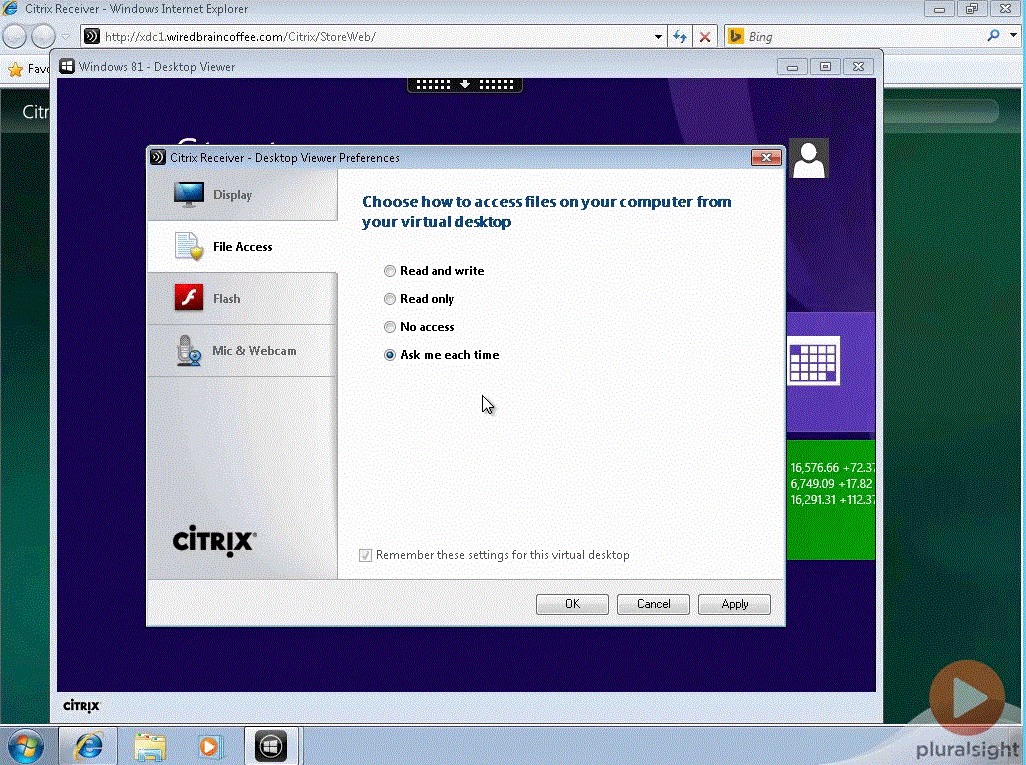This screenshot has height=765, width=1026.
Task: Stop loading with the red X
Action: (705, 37)
